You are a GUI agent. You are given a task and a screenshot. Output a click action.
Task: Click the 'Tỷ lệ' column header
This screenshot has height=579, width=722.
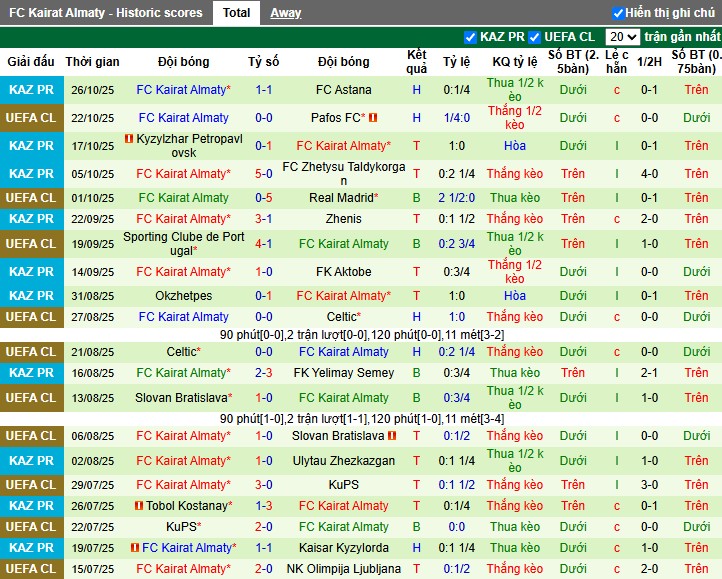click(x=457, y=62)
